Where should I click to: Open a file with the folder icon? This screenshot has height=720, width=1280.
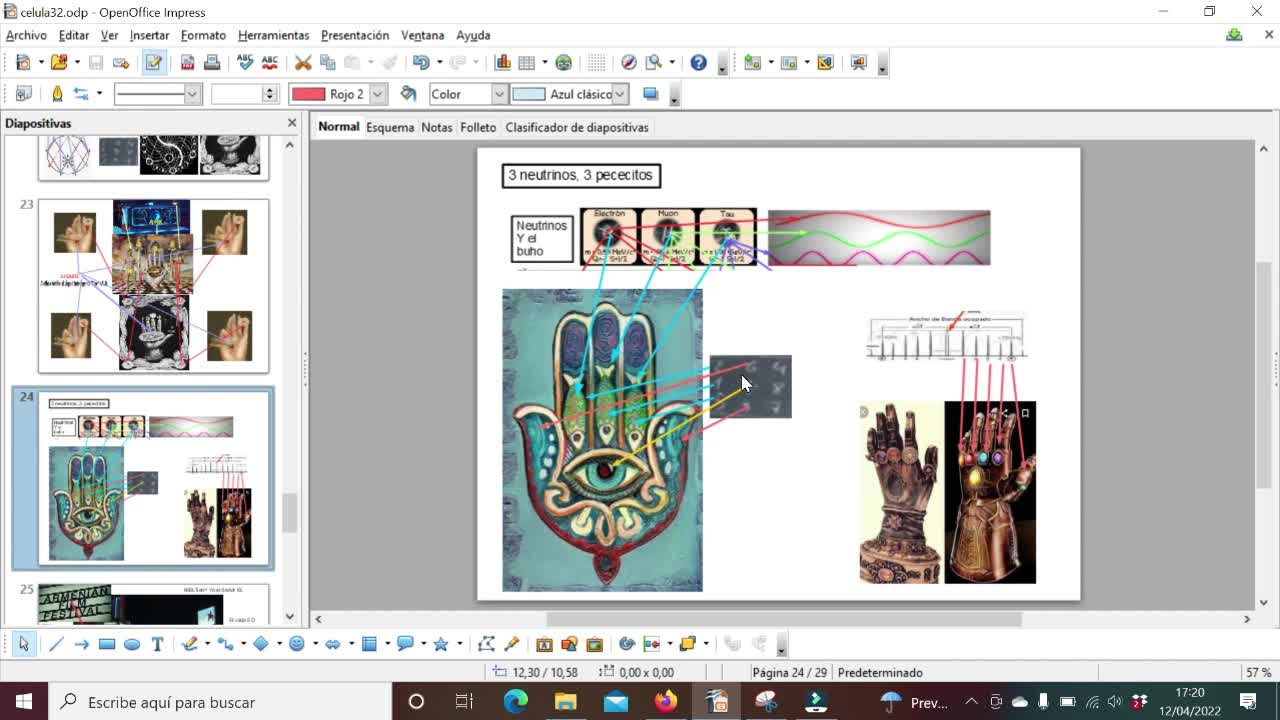[x=60, y=63]
